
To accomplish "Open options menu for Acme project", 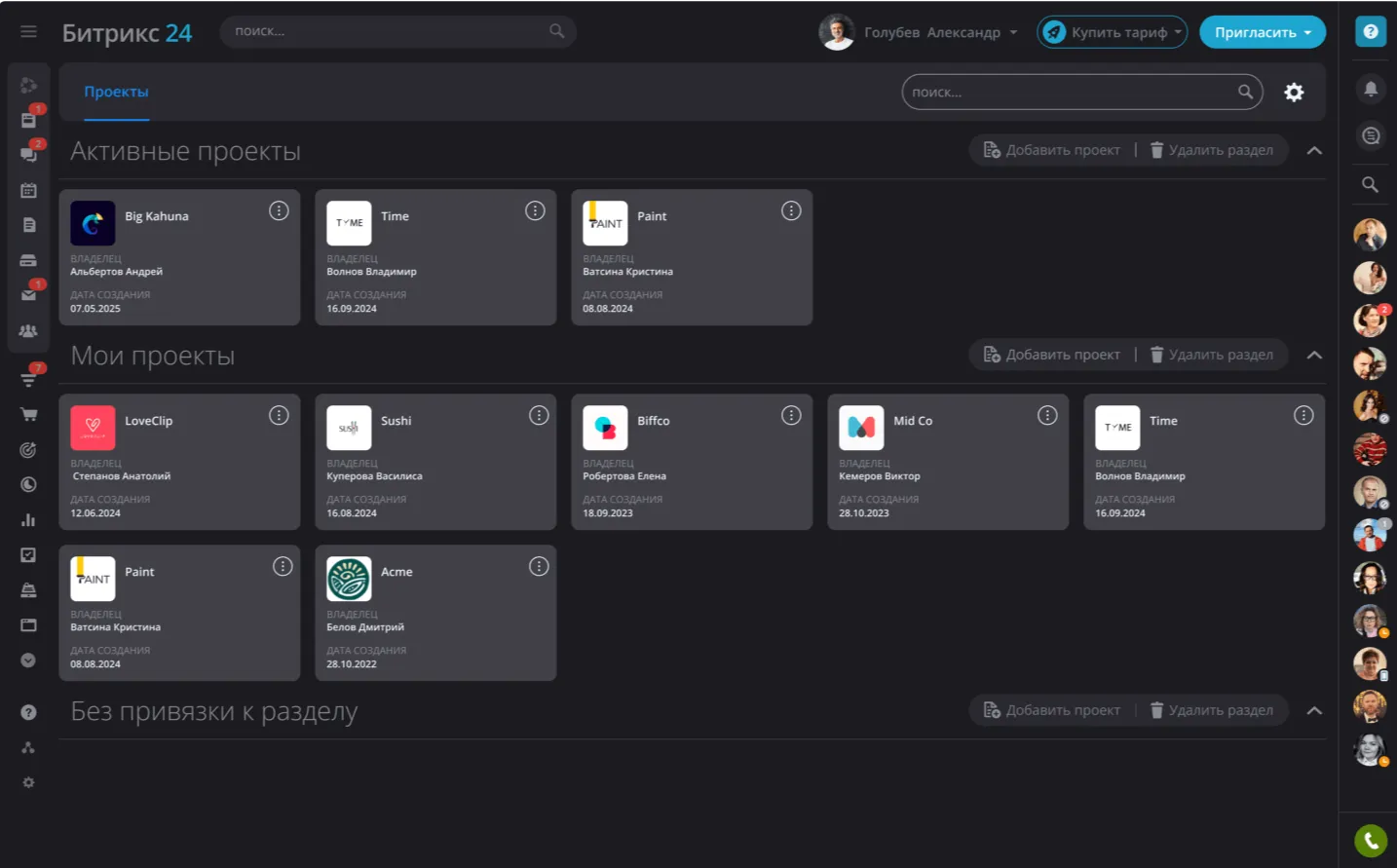I will tap(539, 566).
